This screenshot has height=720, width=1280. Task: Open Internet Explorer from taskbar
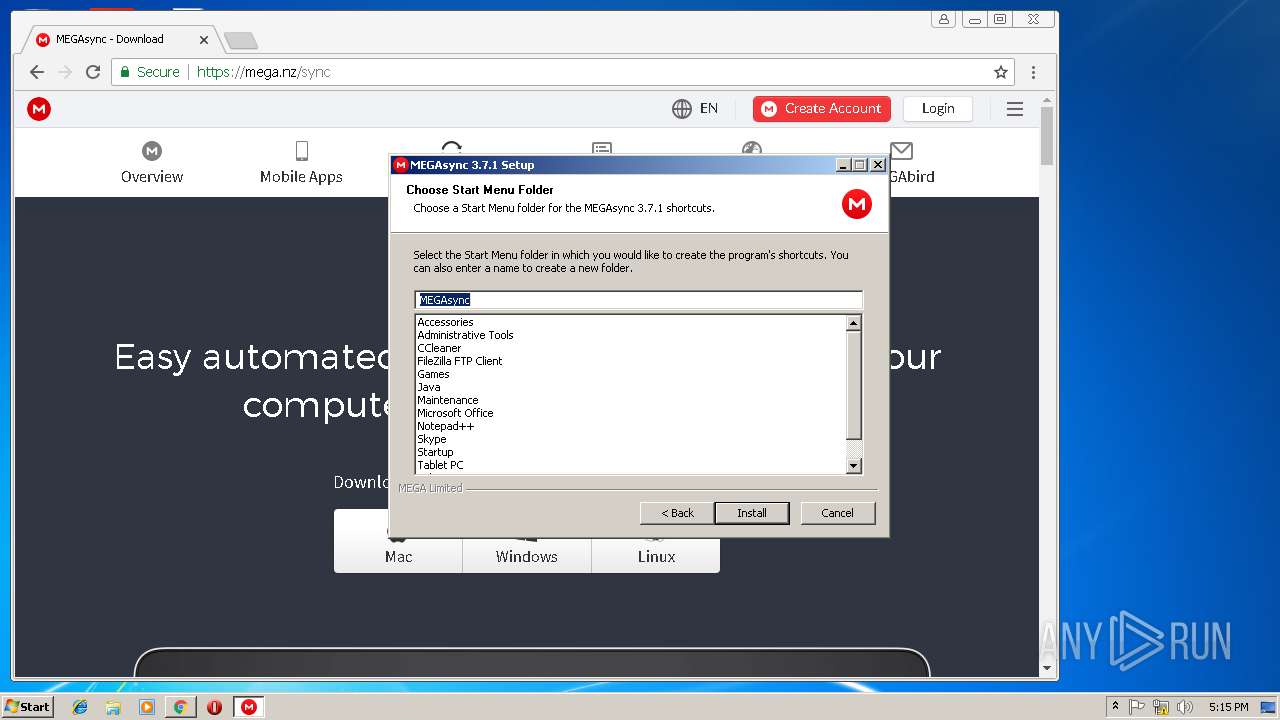pyautogui.click(x=80, y=707)
